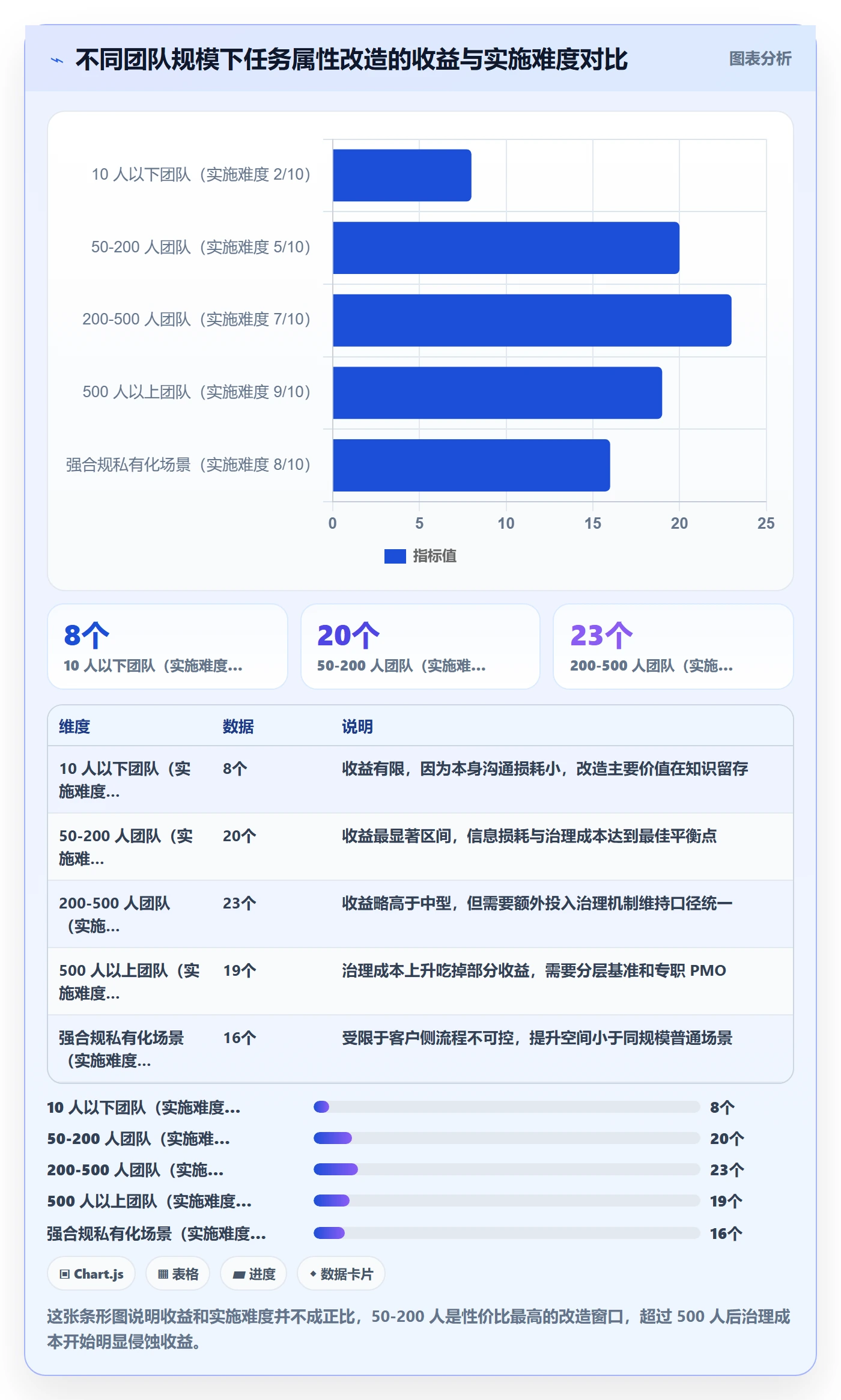Click the progress bar showing 16个

[507, 1233]
